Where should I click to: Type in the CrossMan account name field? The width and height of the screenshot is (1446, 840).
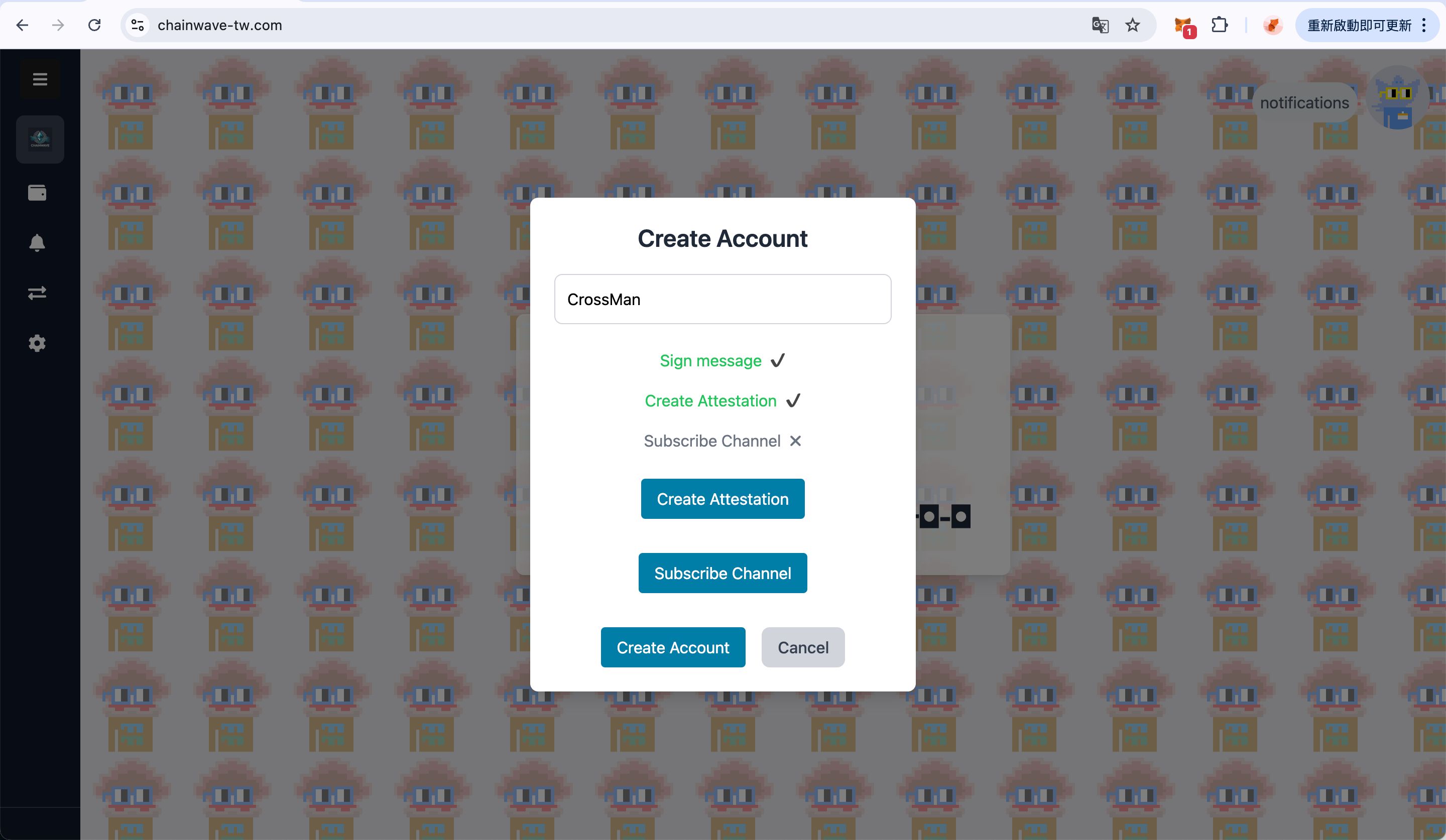pos(722,298)
